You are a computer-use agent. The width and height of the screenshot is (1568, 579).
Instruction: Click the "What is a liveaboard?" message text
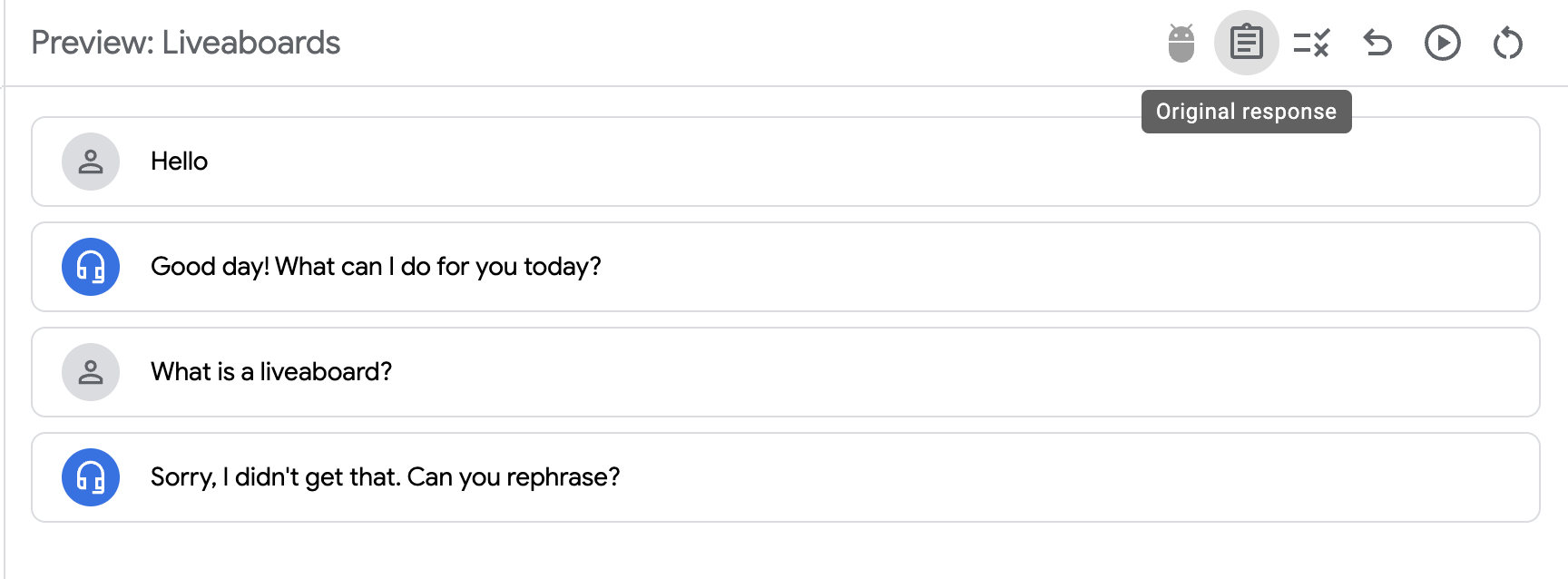point(271,372)
